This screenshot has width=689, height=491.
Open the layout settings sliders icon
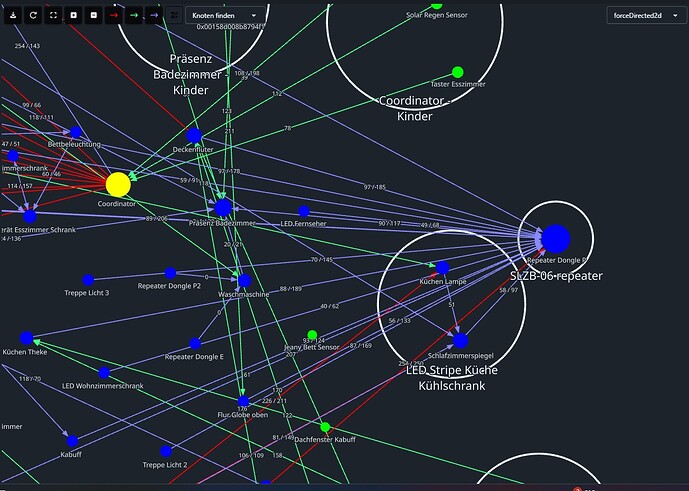click(174, 16)
